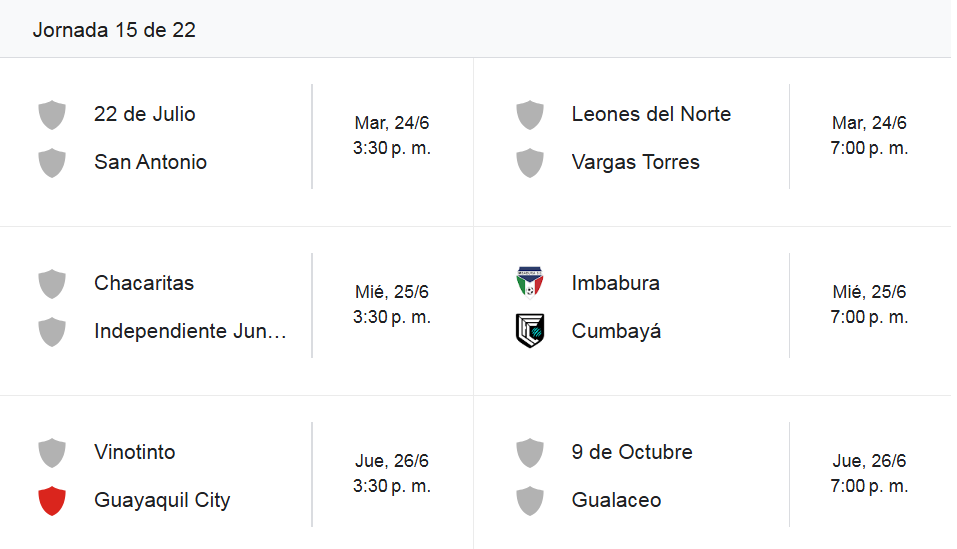Image resolution: width=957 pixels, height=549 pixels.
Task: Click the gray shield beside Vinotinto
Action: 52,453
